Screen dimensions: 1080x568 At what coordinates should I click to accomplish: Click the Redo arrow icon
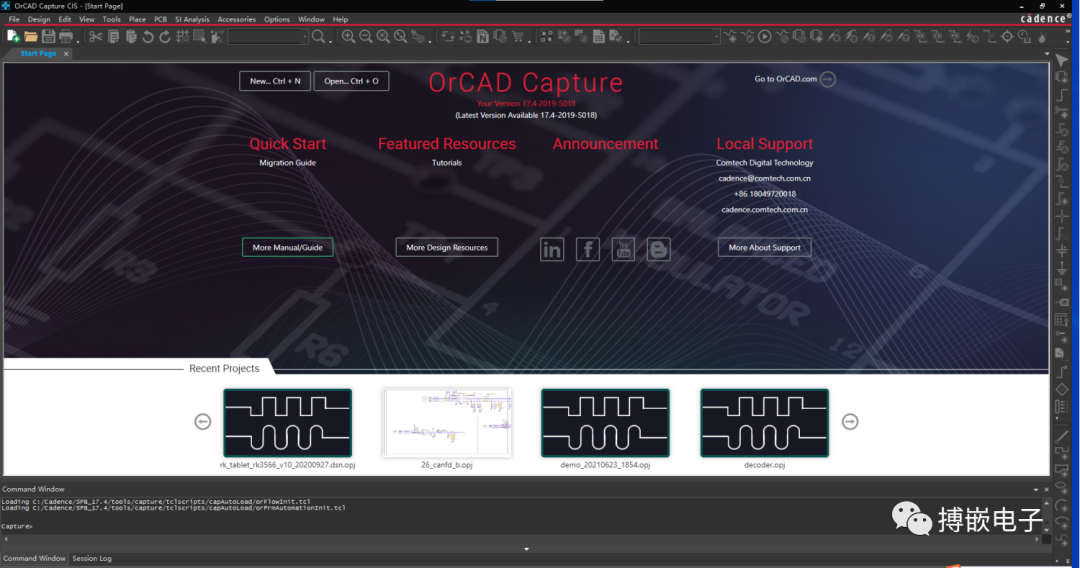165,36
